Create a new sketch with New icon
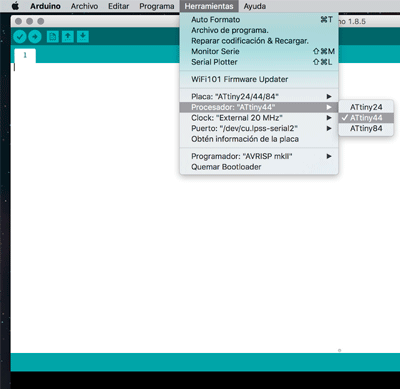Screen dimensions: 400x389 click(52, 37)
